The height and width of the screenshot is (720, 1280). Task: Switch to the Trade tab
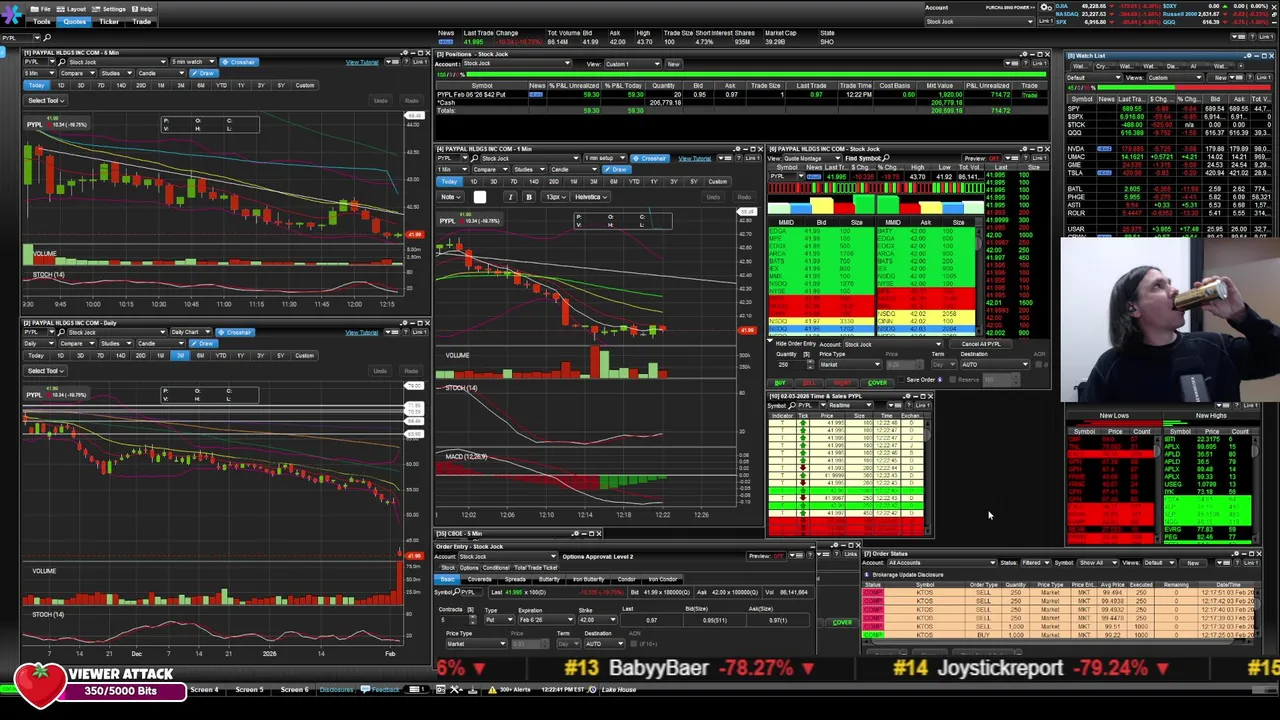tap(141, 21)
